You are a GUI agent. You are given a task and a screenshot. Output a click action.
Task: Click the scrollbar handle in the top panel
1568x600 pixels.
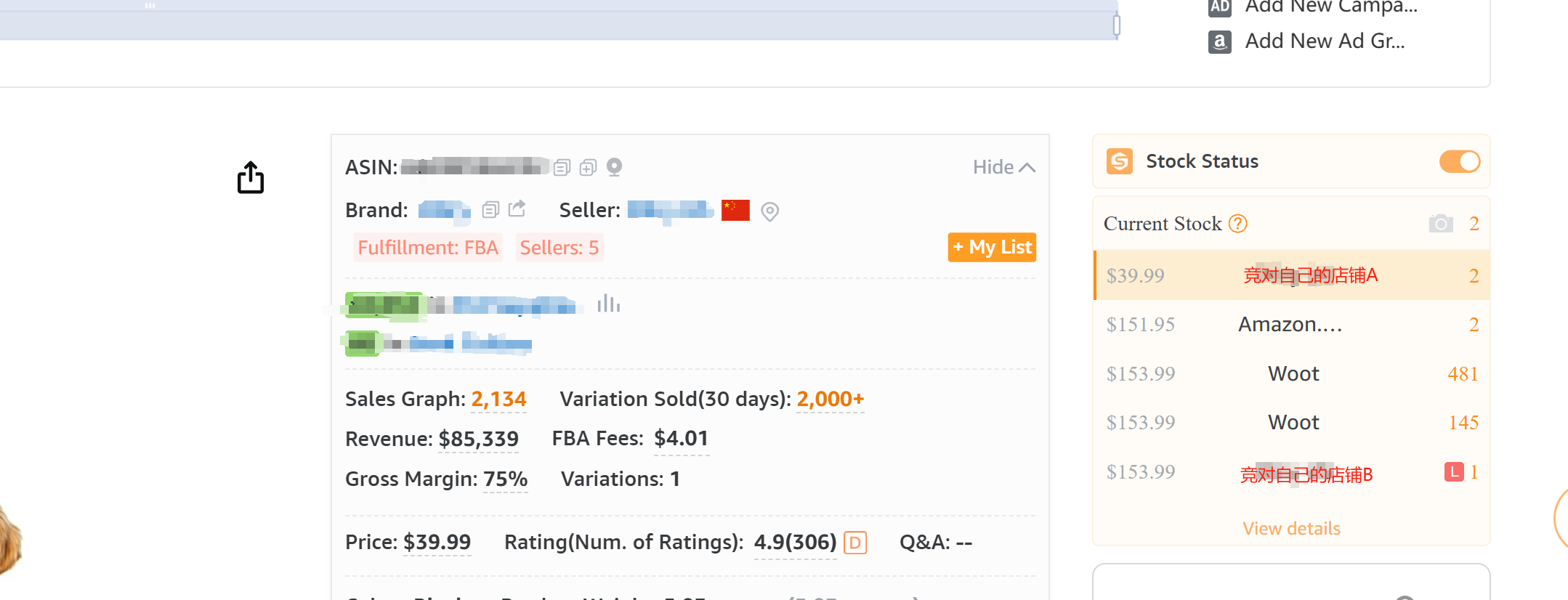[x=1117, y=25]
